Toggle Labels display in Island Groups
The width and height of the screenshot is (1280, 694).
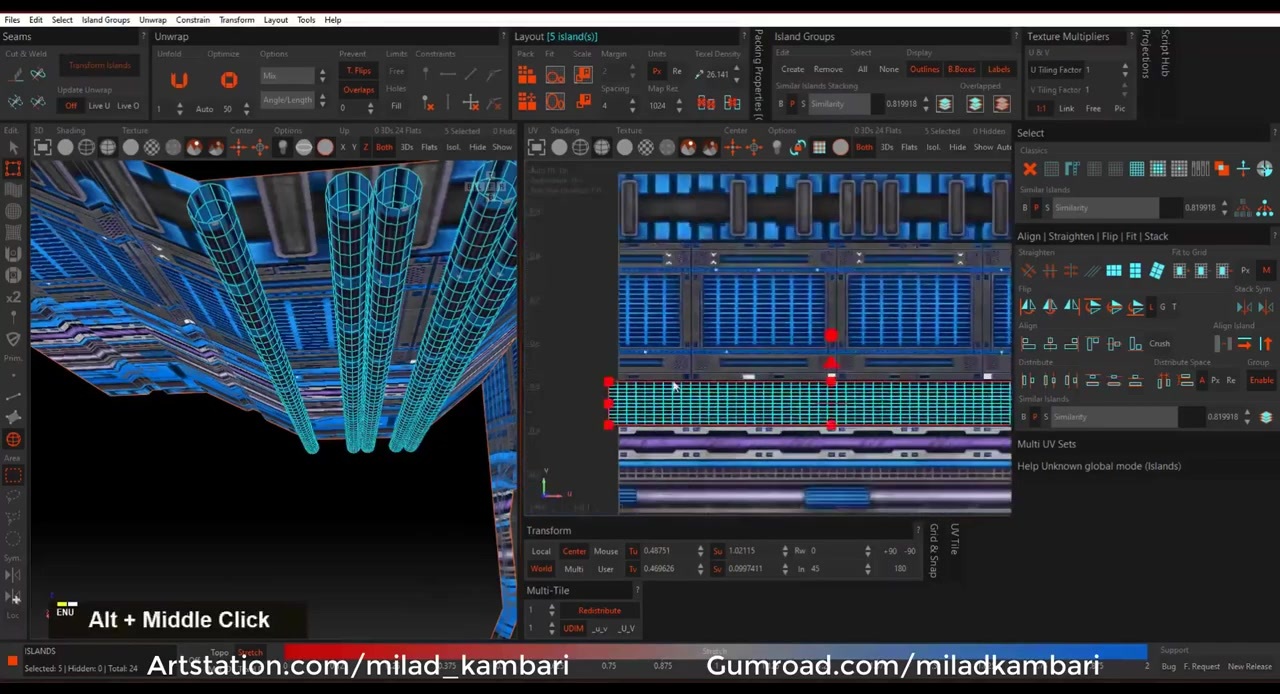point(999,70)
